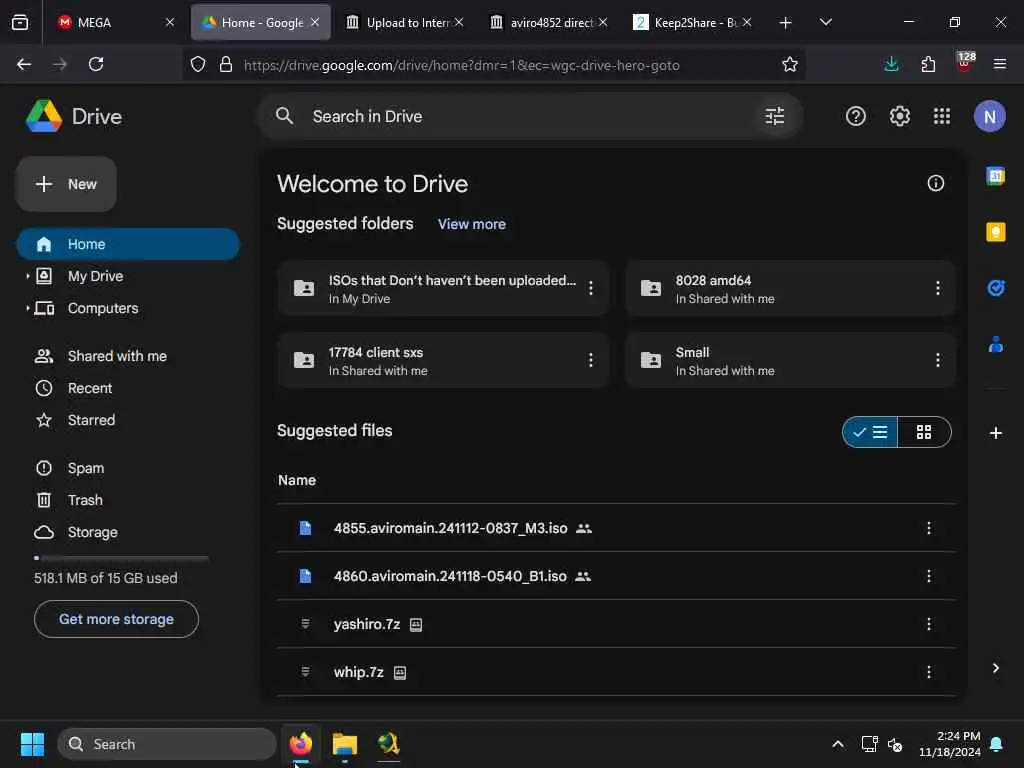Click the browser address bar URL
The image size is (1024, 768).
coord(461,65)
